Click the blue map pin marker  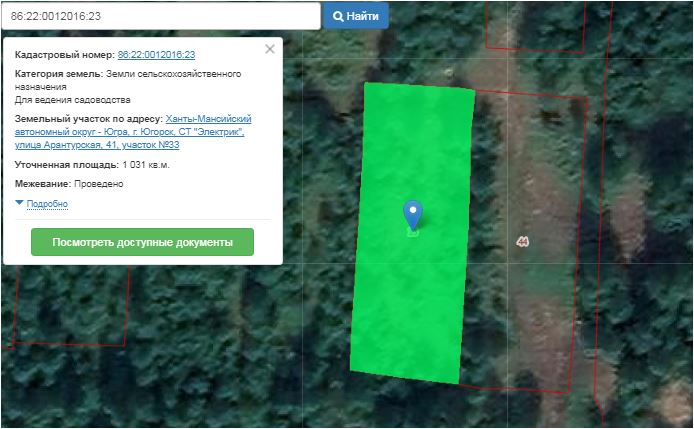413,215
